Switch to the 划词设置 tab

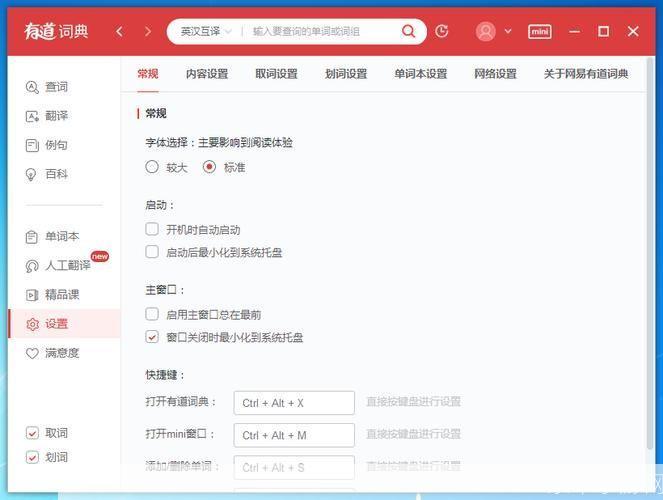tap(346, 74)
